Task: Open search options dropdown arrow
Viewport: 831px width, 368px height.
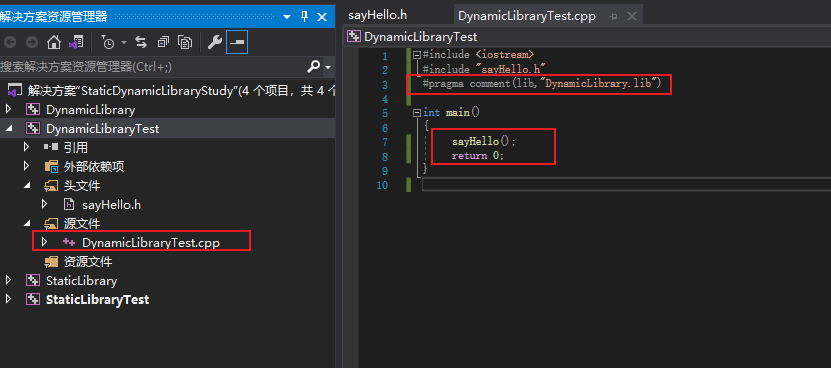Action: 328,67
